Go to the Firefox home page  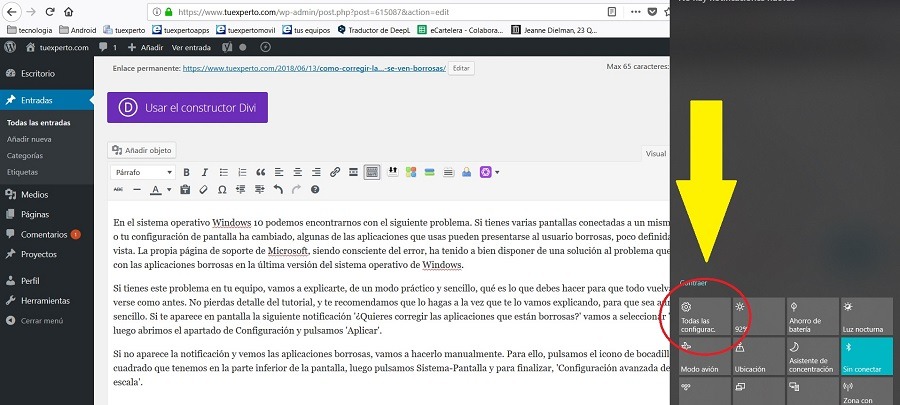coord(68,11)
